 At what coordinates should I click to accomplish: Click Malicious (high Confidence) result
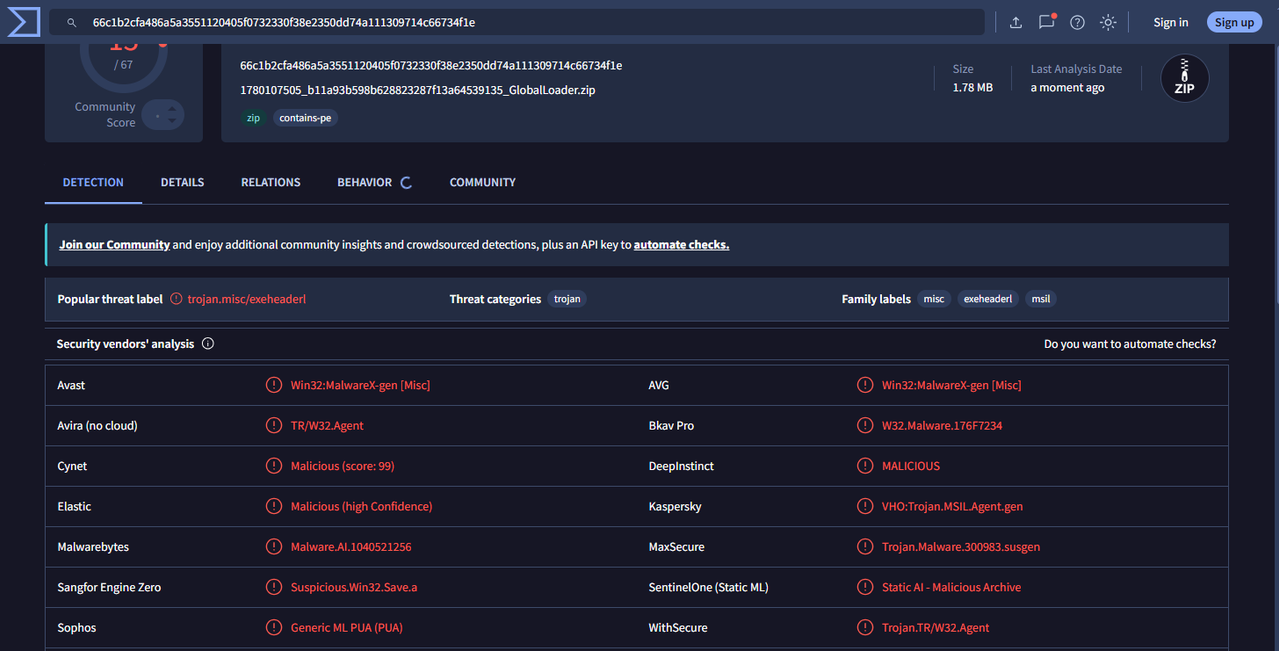361,507
